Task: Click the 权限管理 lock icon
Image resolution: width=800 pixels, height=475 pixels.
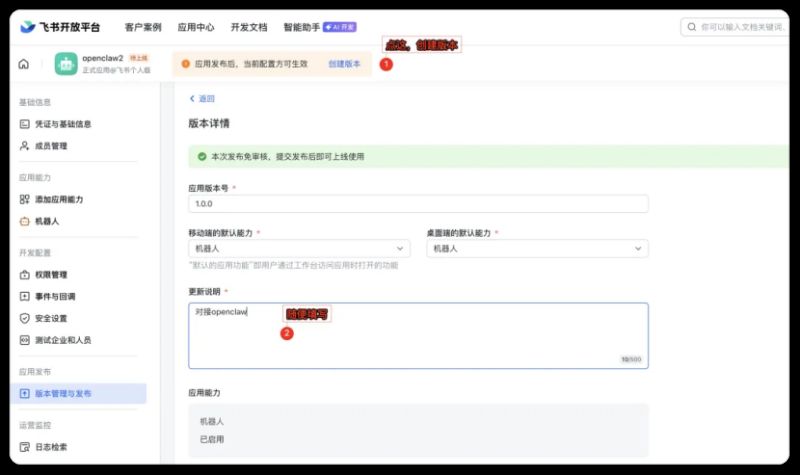Action: (24, 275)
